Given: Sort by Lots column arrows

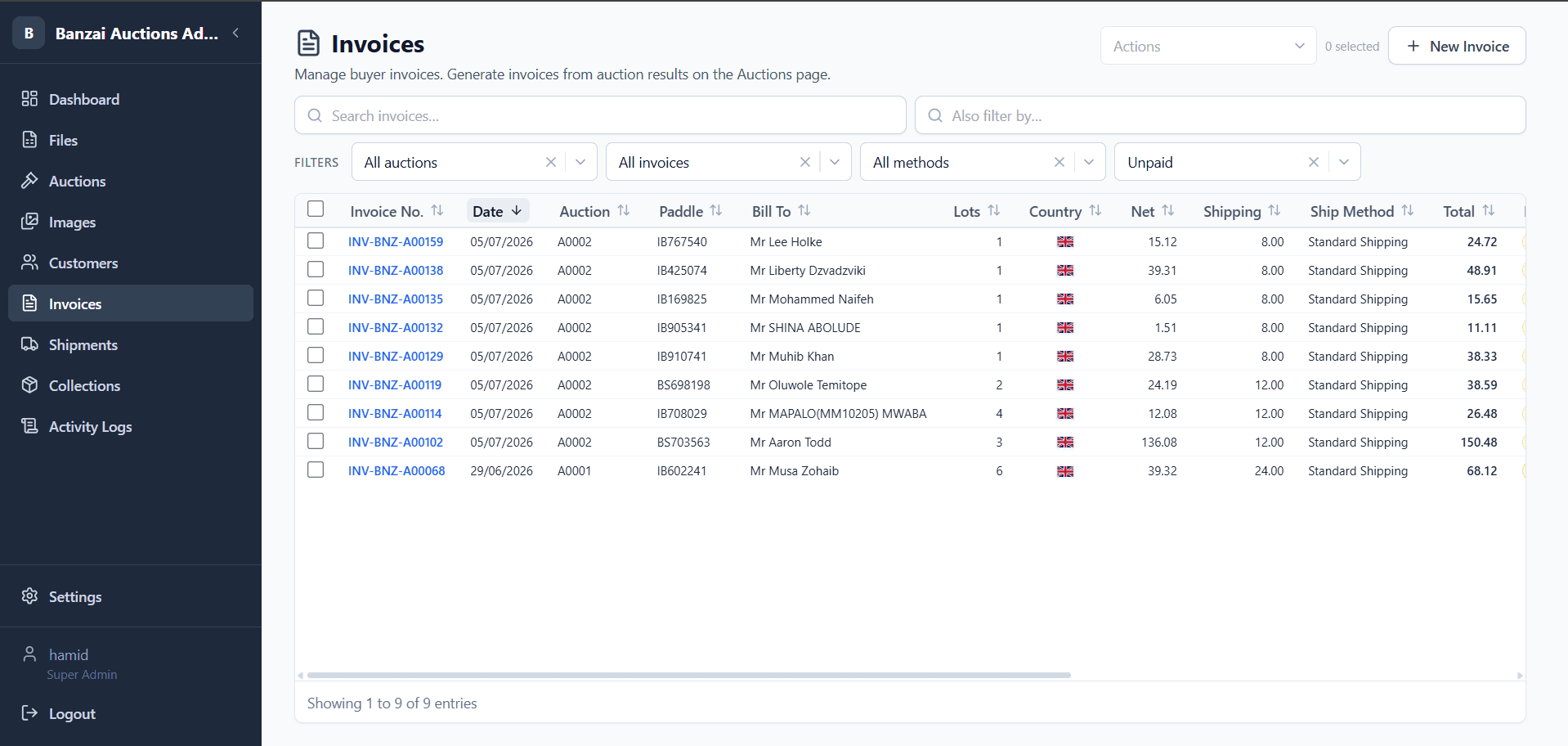Looking at the screenshot, I should click(994, 211).
